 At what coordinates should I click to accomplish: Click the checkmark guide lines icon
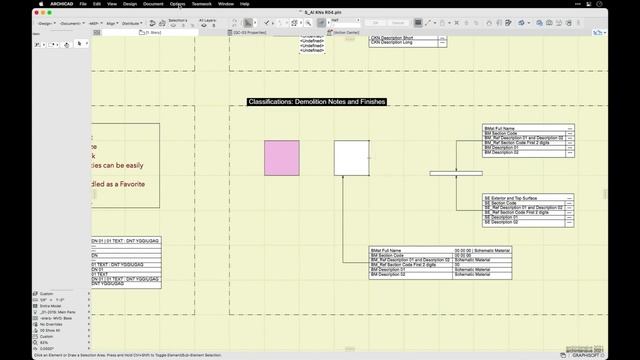(267, 23)
